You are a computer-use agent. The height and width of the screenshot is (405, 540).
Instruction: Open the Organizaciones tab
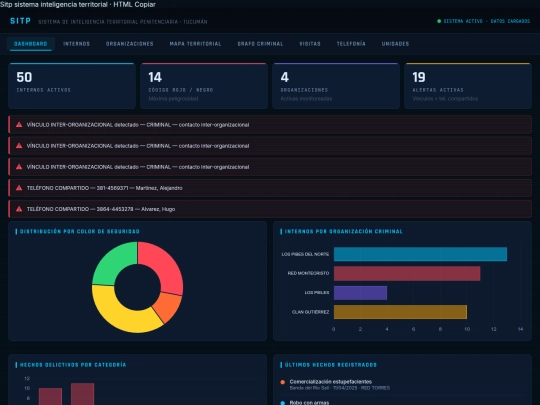(129, 44)
